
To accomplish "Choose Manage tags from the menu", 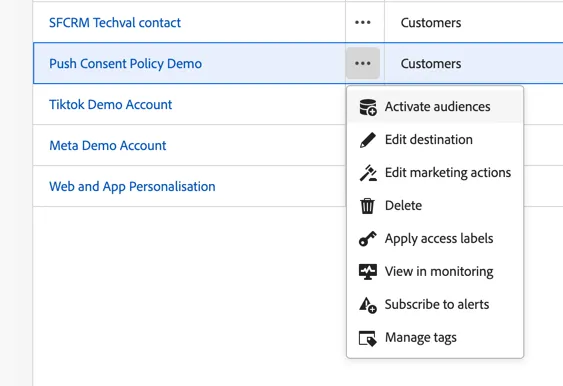I will point(435,338).
